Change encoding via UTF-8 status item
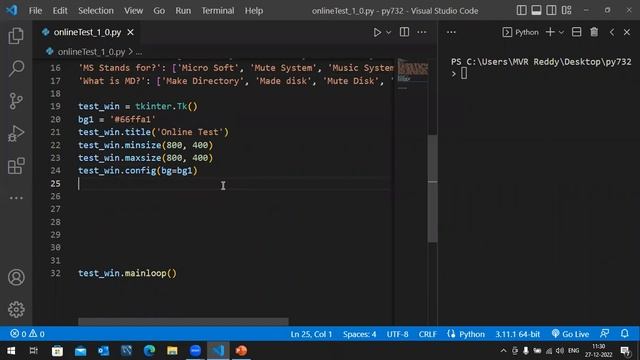640x360 pixels. click(398, 334)
